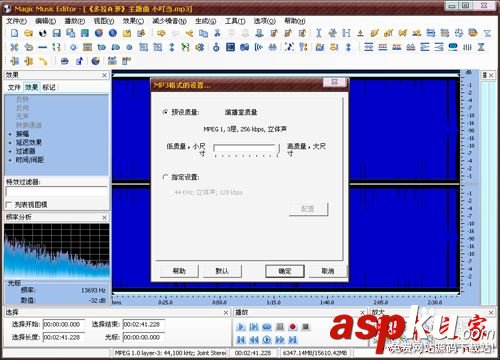Check the 列表视图 checkbox in effects panel
The width and height of the screenshot is (500, 360).
click(9, 204)
